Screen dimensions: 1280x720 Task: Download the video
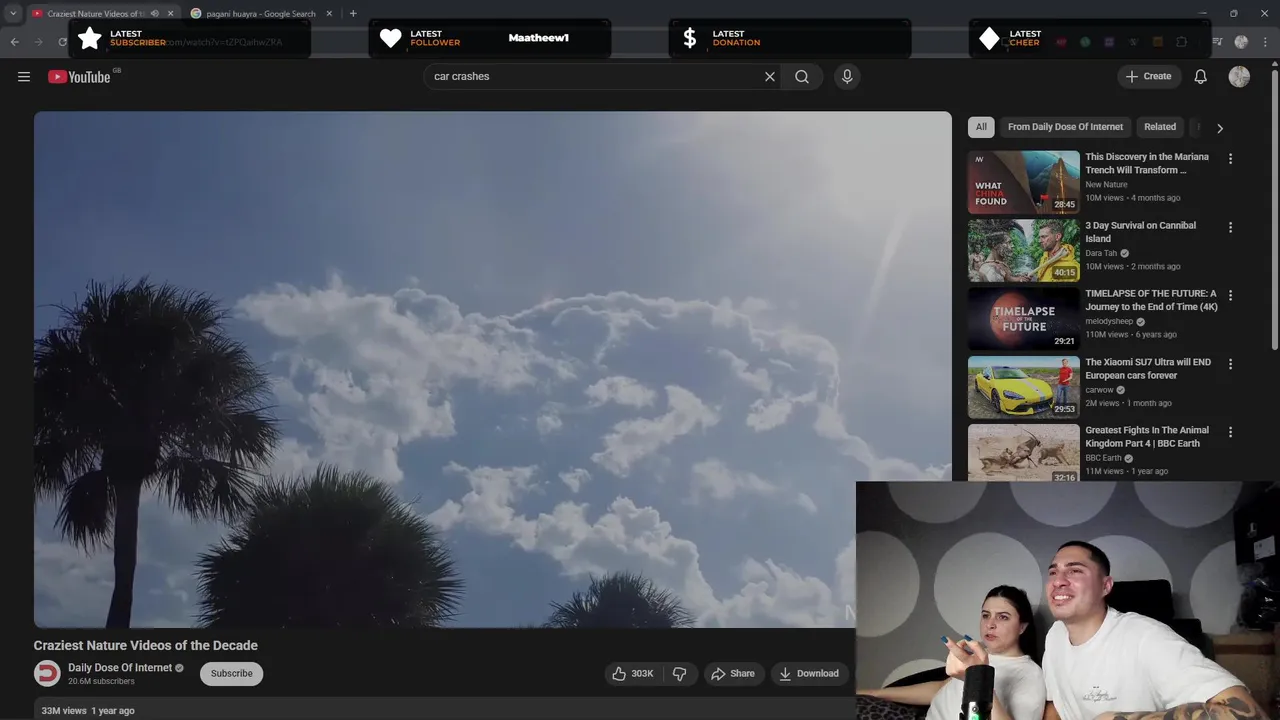point(809,674)
